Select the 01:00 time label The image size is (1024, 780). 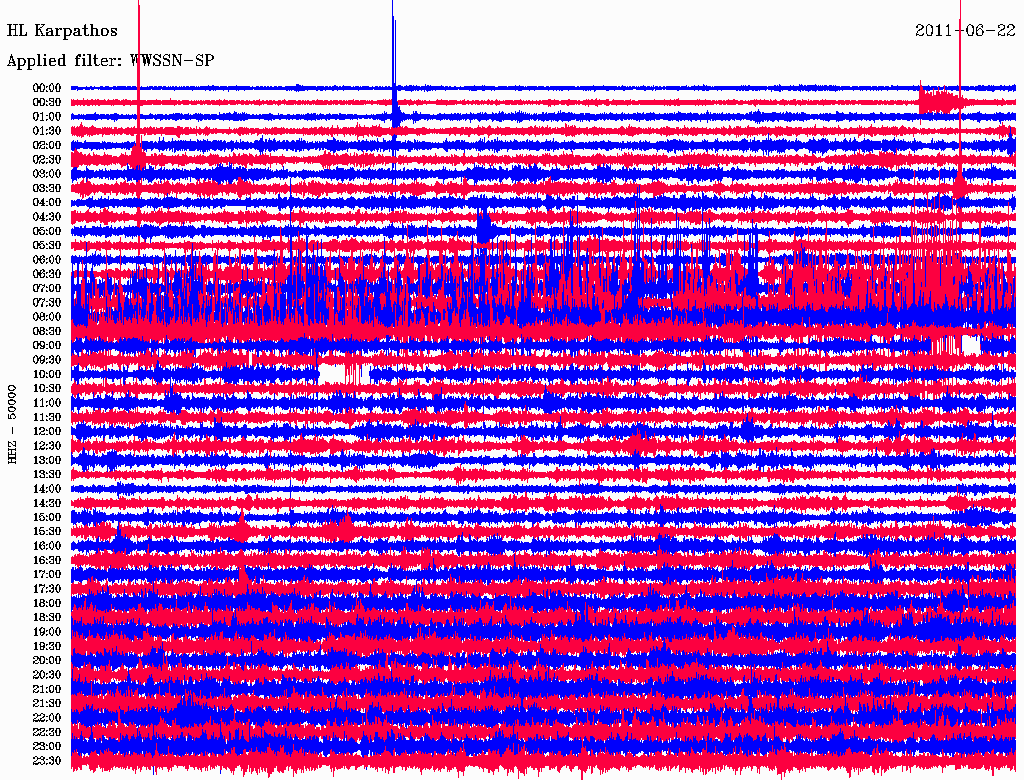[x=47, y=116]
